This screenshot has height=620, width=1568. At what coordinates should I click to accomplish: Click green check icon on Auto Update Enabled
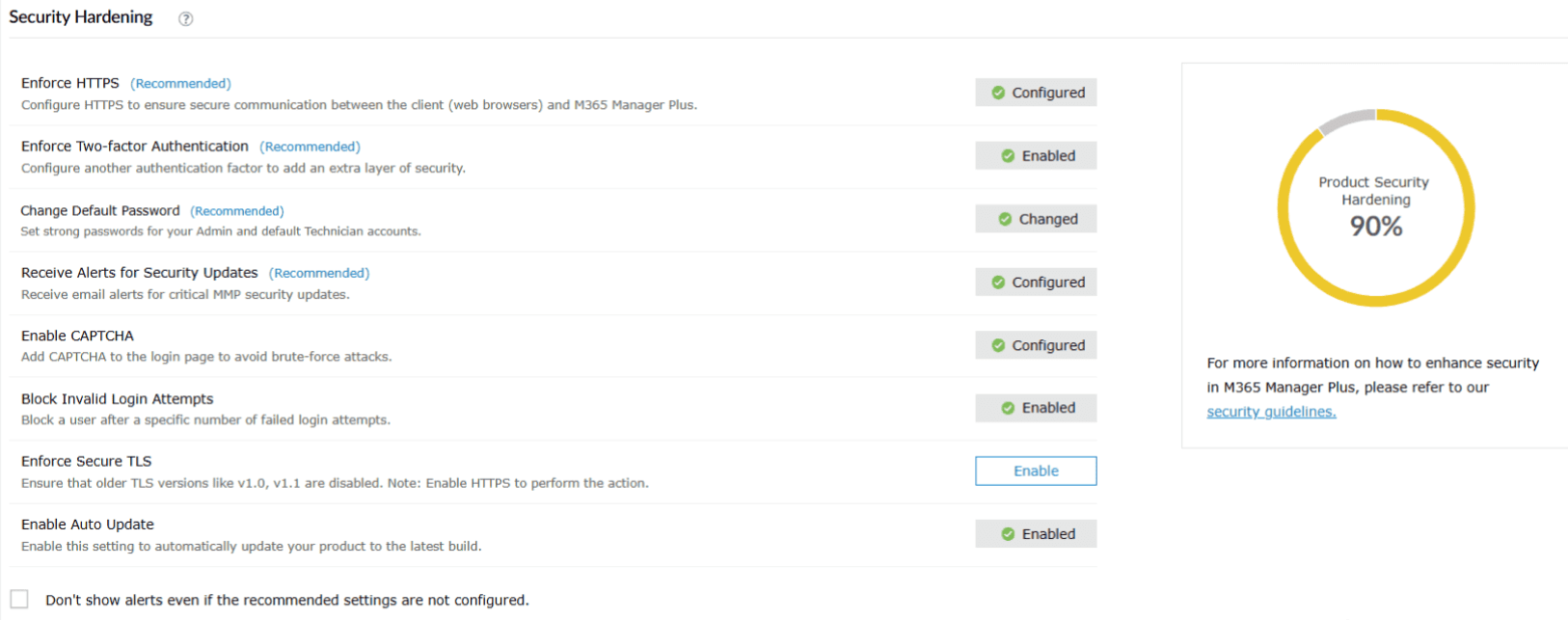point(1008,534)
